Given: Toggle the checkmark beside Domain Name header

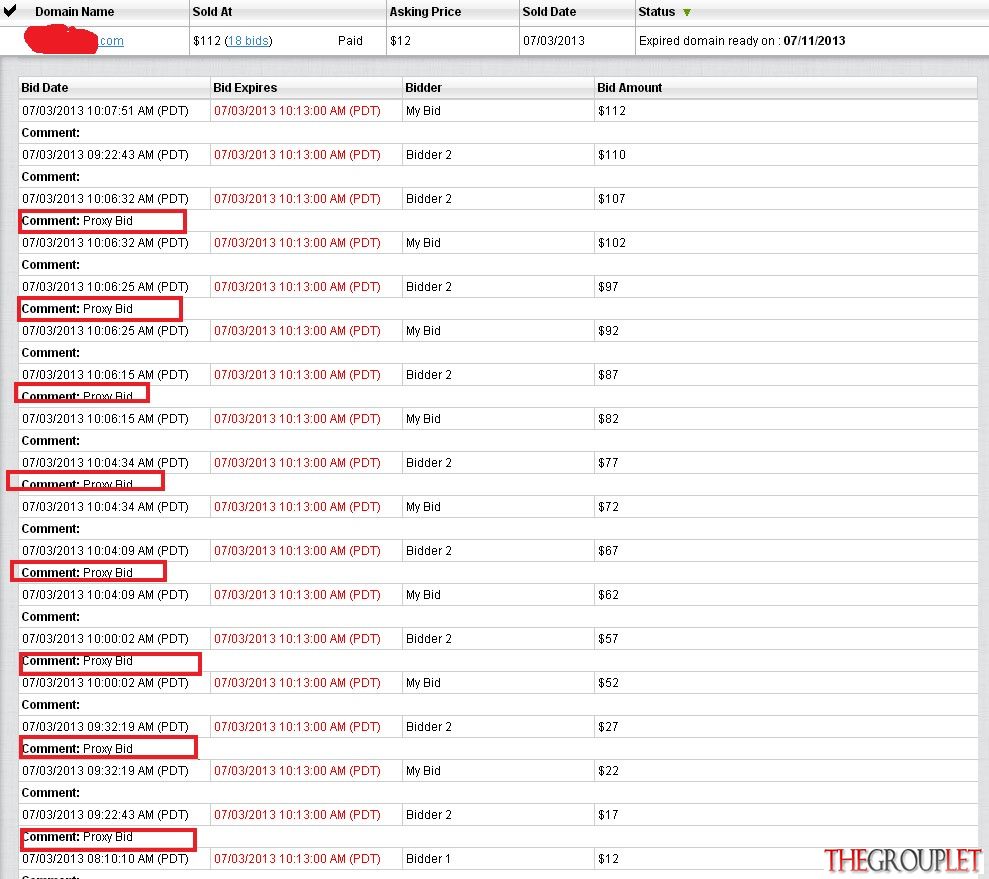Looking at the screenshot, I should click(x=10, y=10).
